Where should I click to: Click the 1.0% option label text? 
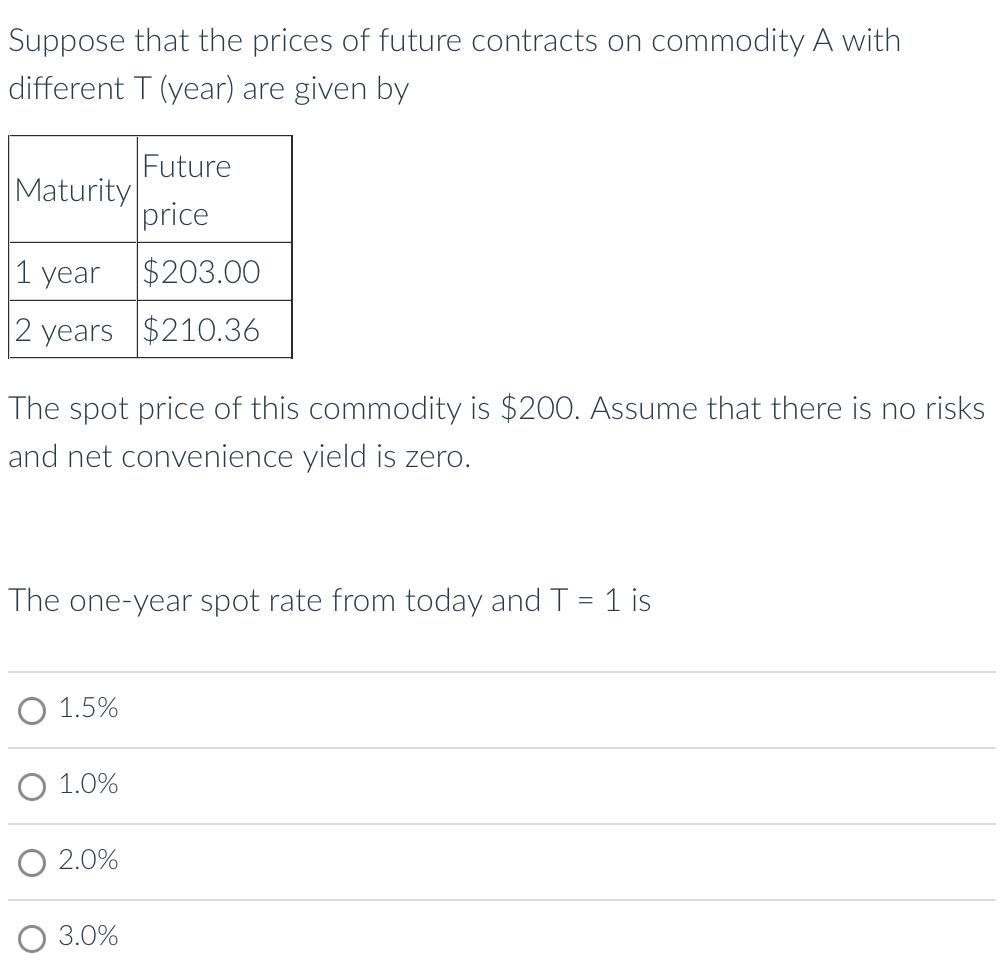click(88, 786)
